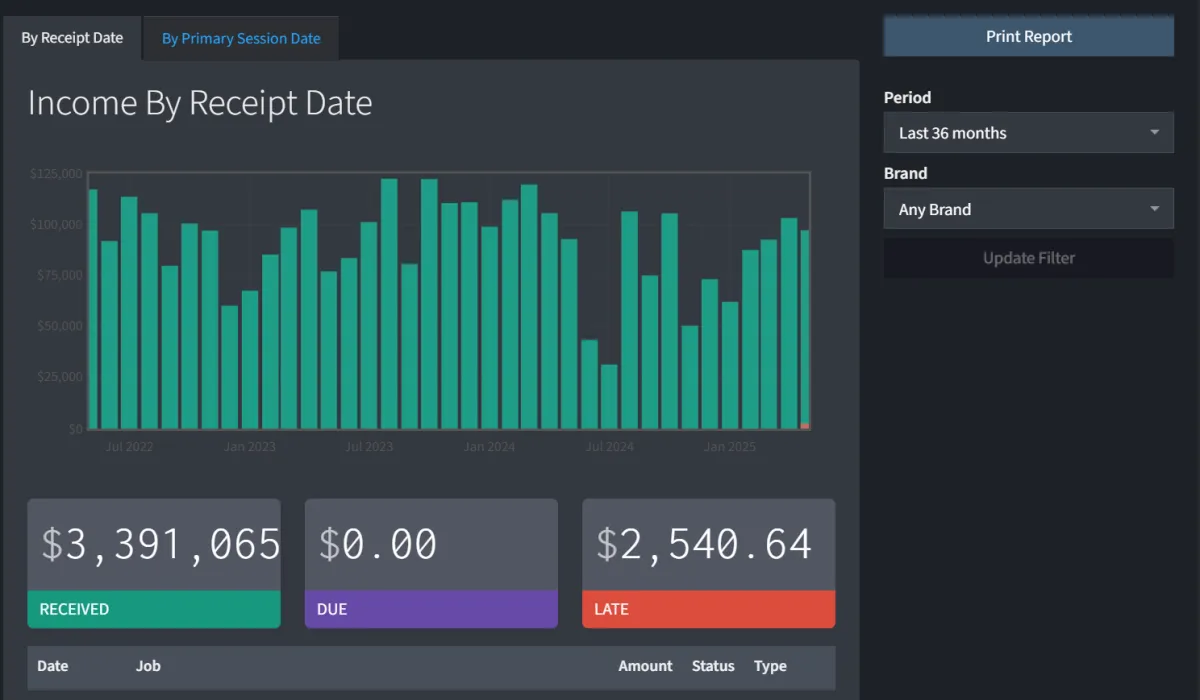Switch to By Primary Session Date tab
This screenshot has width=1200, height=700.
click(241, 39)
